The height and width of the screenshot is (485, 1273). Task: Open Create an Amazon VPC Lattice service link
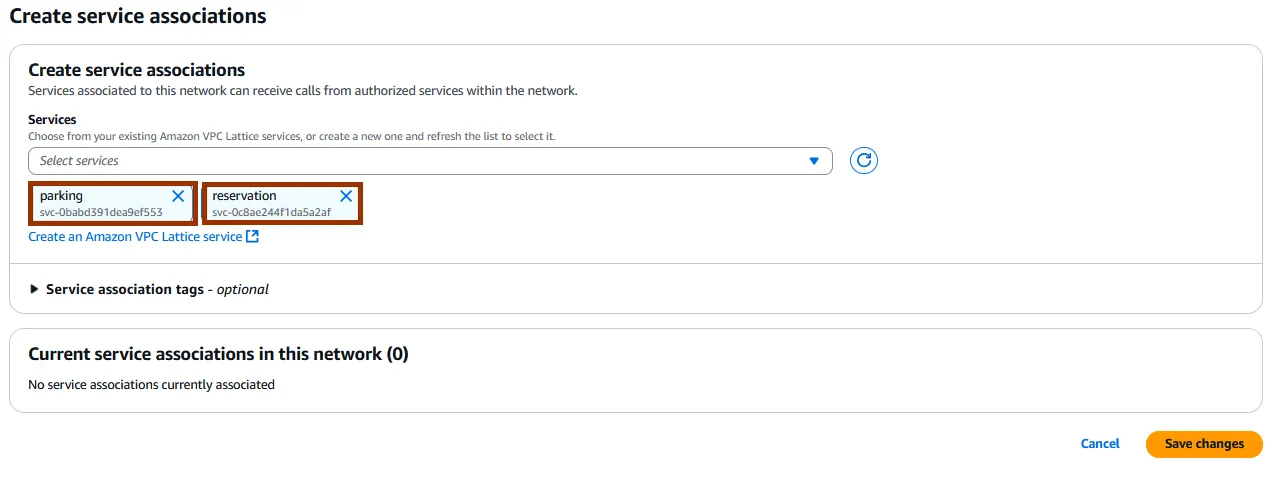pyautogui.click(x=135, y=237)
